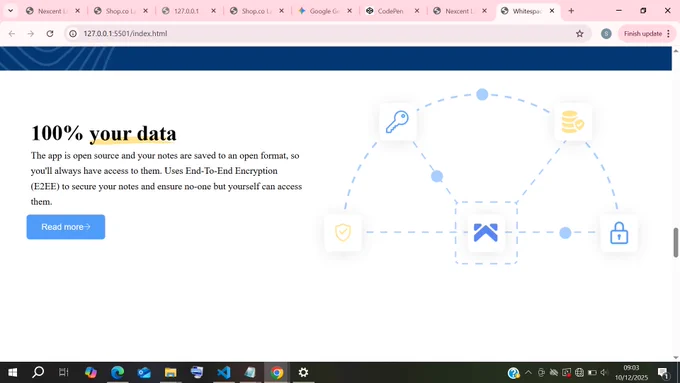
Task: View site information icon in address bar
Action: [x=73, y=33]
